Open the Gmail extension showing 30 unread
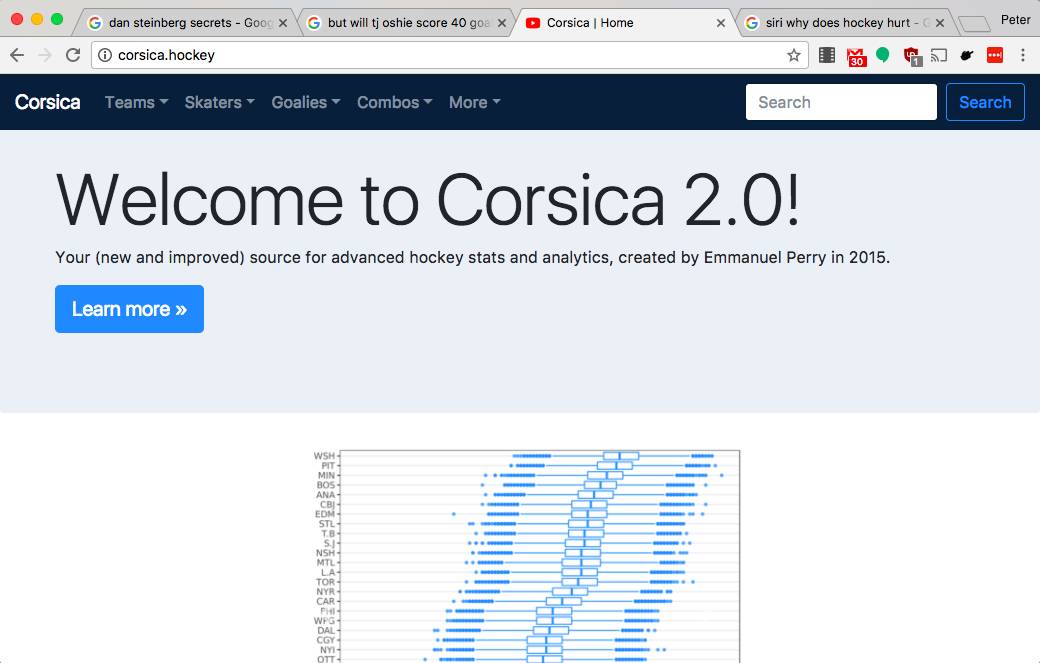 856,57
